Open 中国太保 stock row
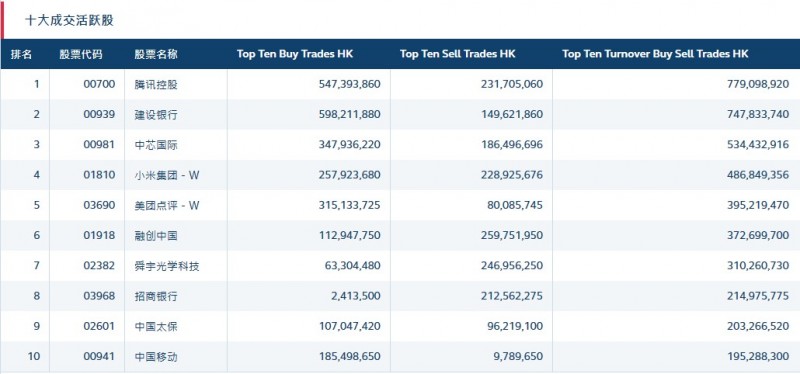Screen dimensions: 800x374 (x=400, y=326)
